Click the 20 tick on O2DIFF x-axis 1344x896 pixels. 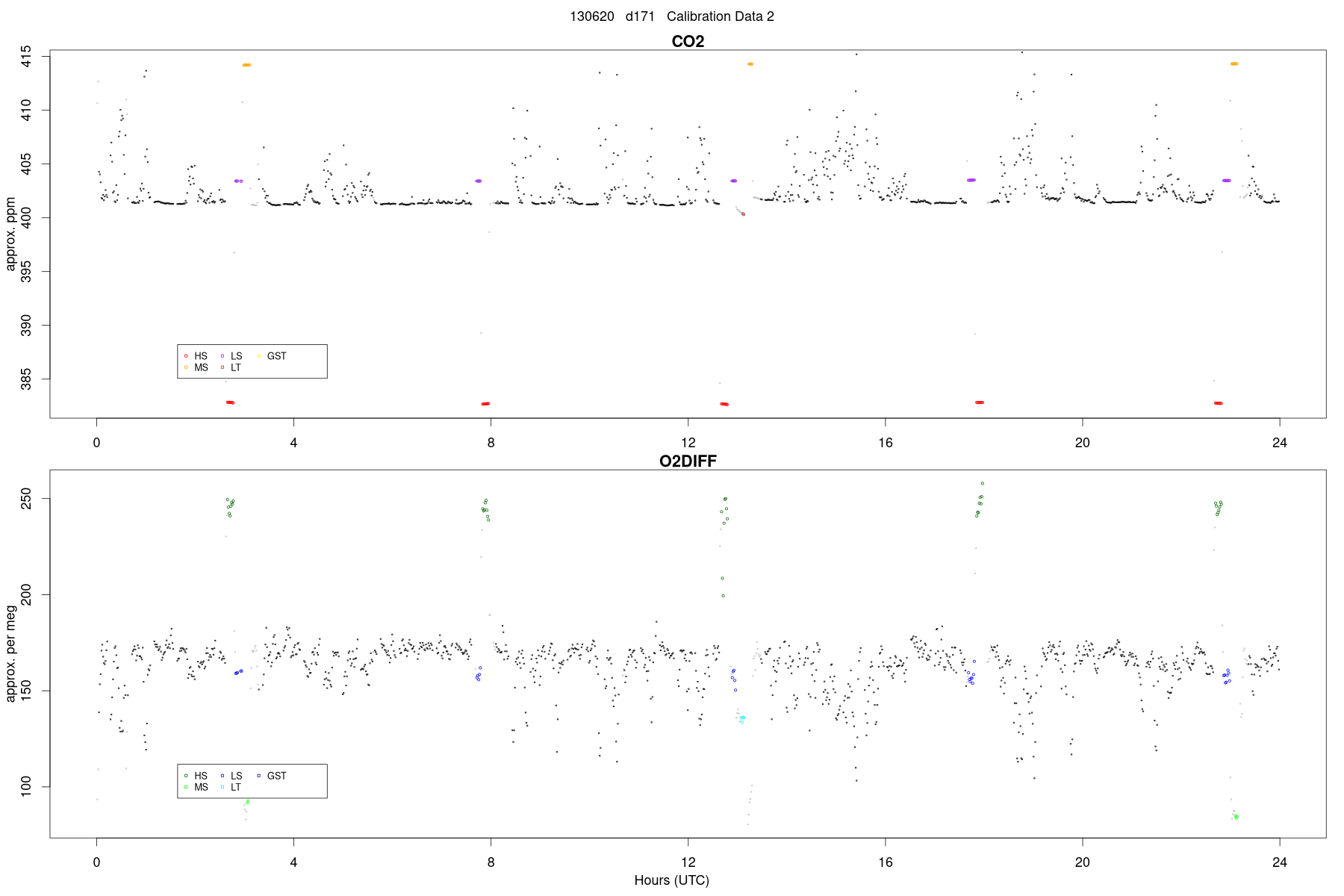(x=1082, y=862)
